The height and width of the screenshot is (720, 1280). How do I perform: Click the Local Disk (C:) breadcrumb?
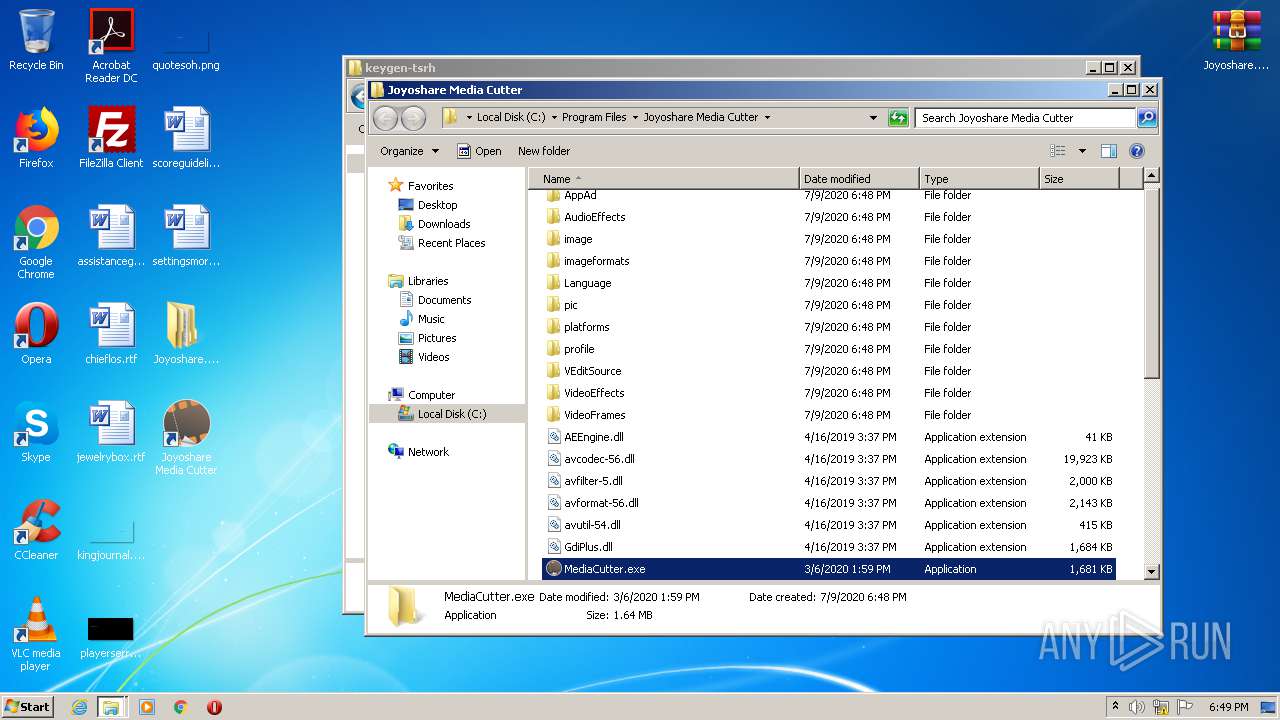point(510,117)
